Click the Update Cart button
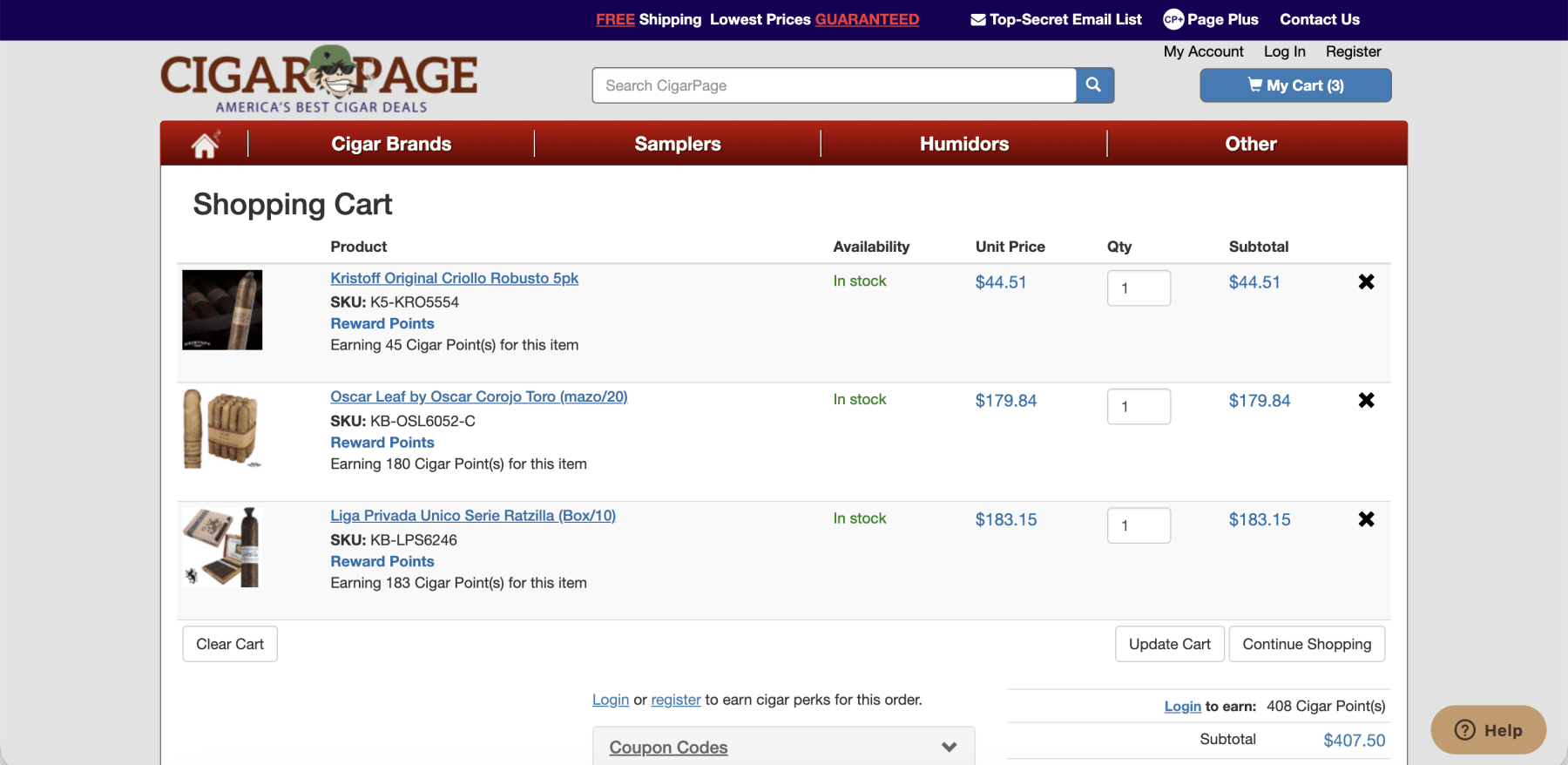 point(1170,644)
